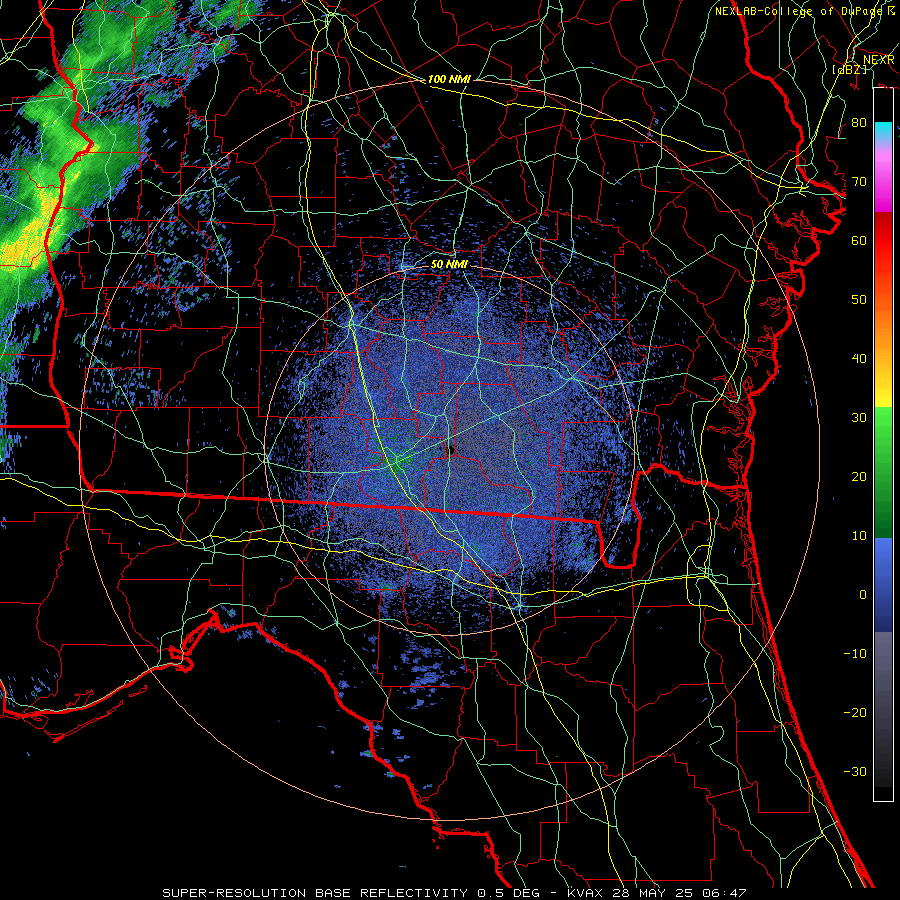Click the 100 NMI range ring label
This screenshot has width=900, height=900.
449,79
